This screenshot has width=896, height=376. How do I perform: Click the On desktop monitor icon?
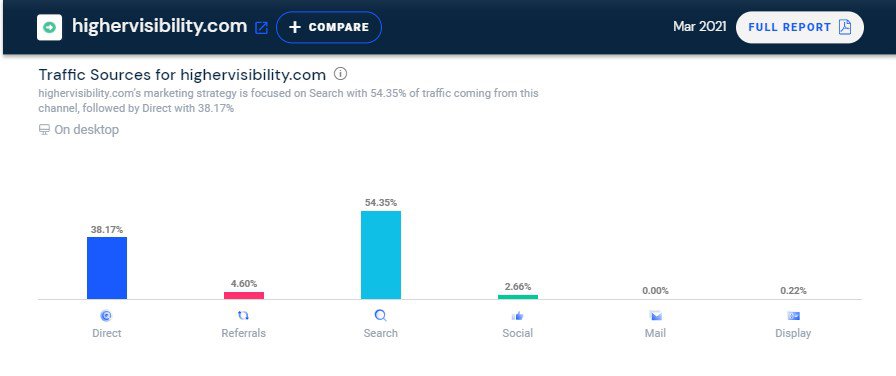click(x=44, y=130)
